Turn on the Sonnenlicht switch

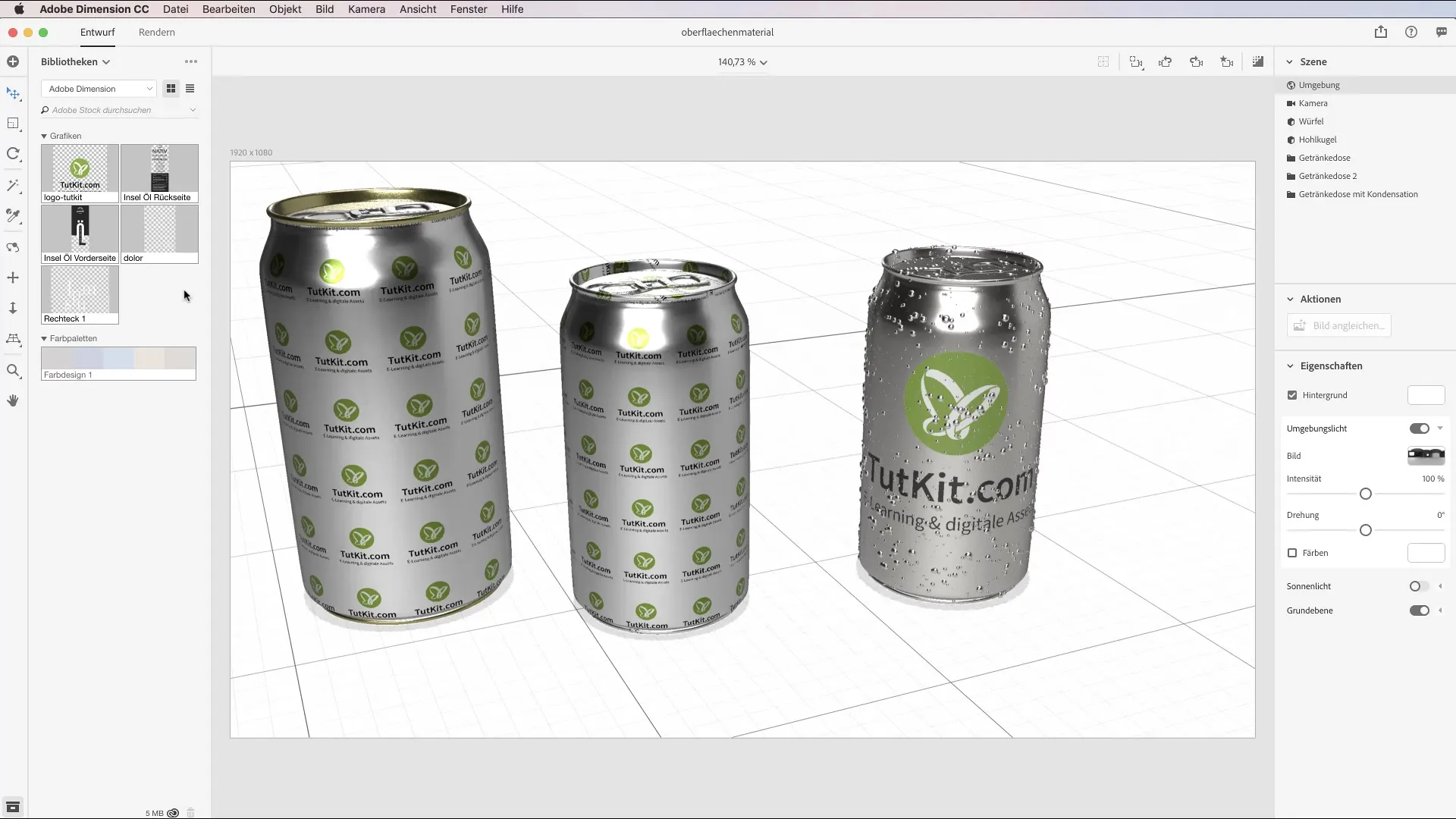click(1420, 586)
